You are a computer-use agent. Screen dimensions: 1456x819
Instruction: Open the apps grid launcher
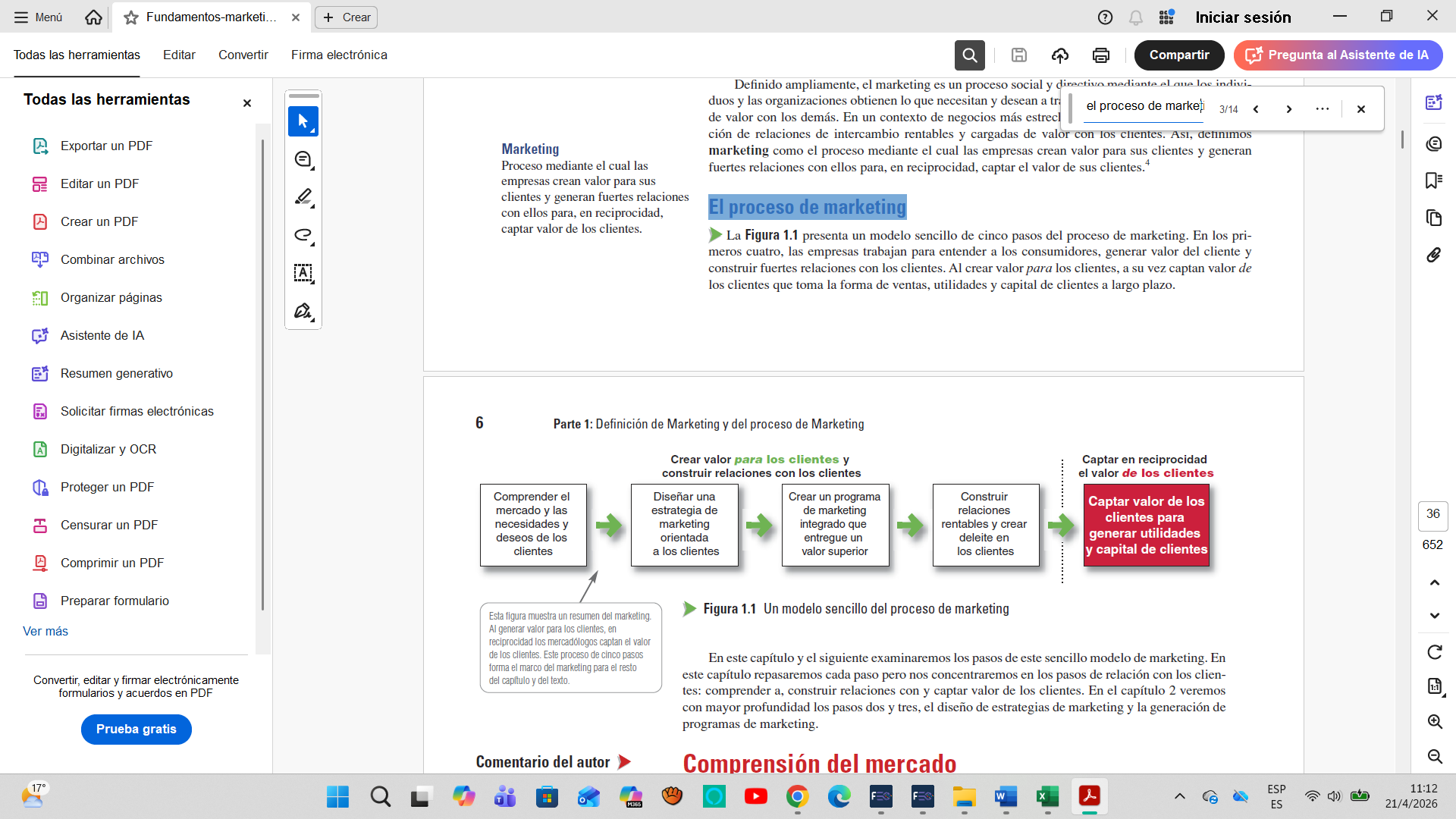pyautogui.click(x=1166, y=17)
